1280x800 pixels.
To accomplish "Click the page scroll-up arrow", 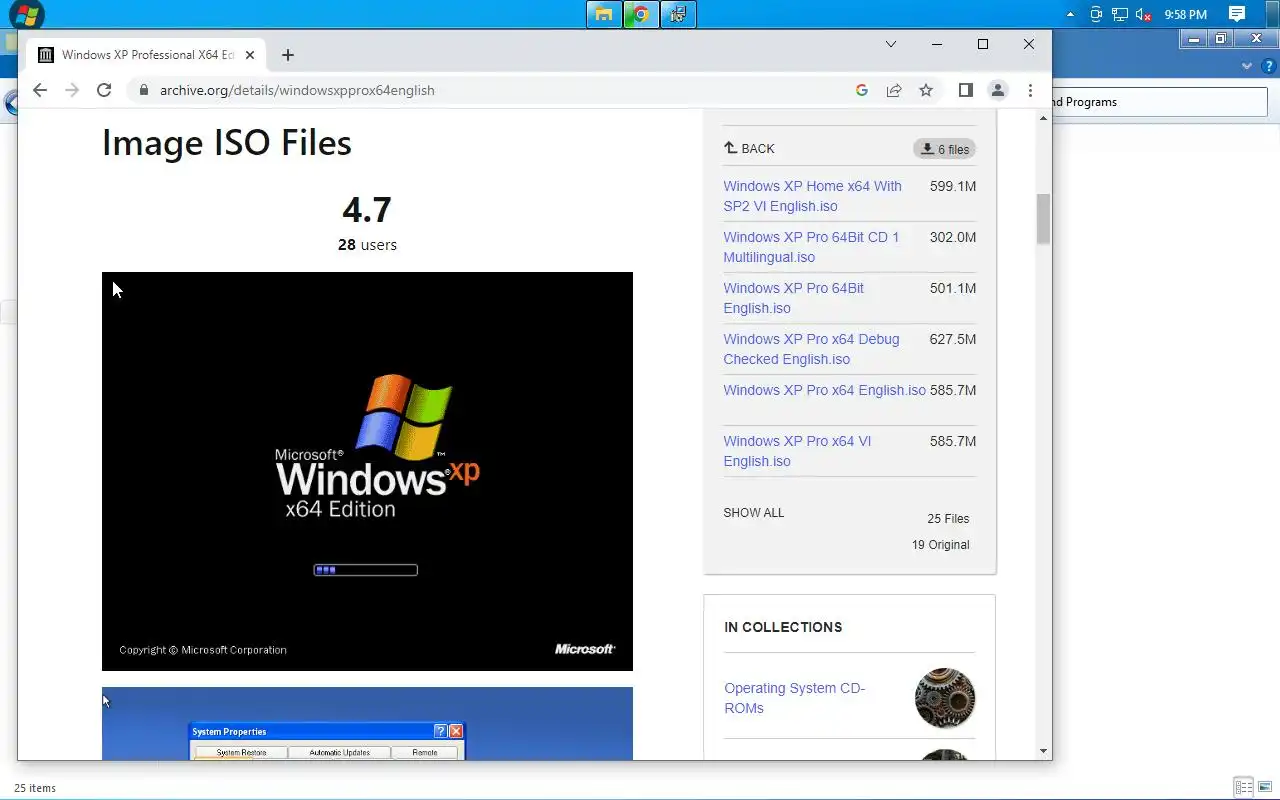I will (x=1043, y=119).
